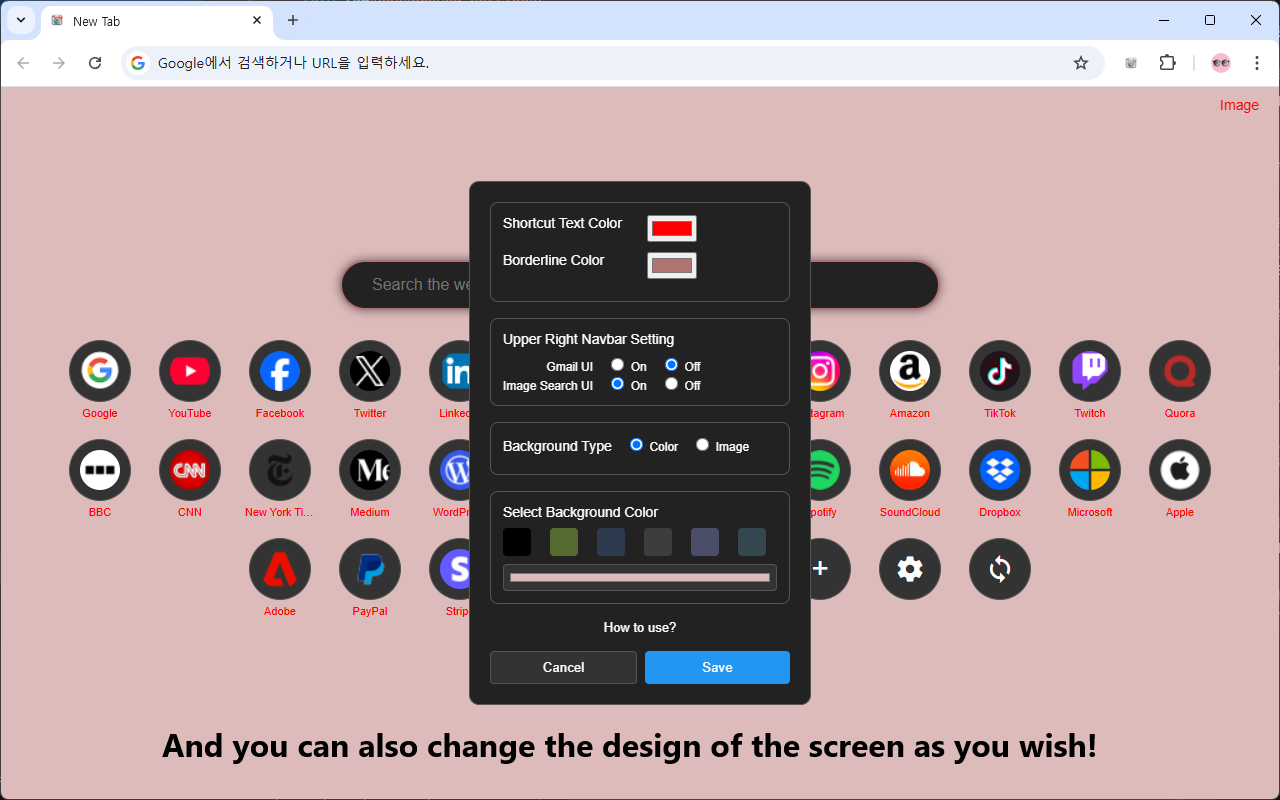Choose the black background color swatch
Image resolution: width=1280 pixels, height=800 pixels.
517,542
